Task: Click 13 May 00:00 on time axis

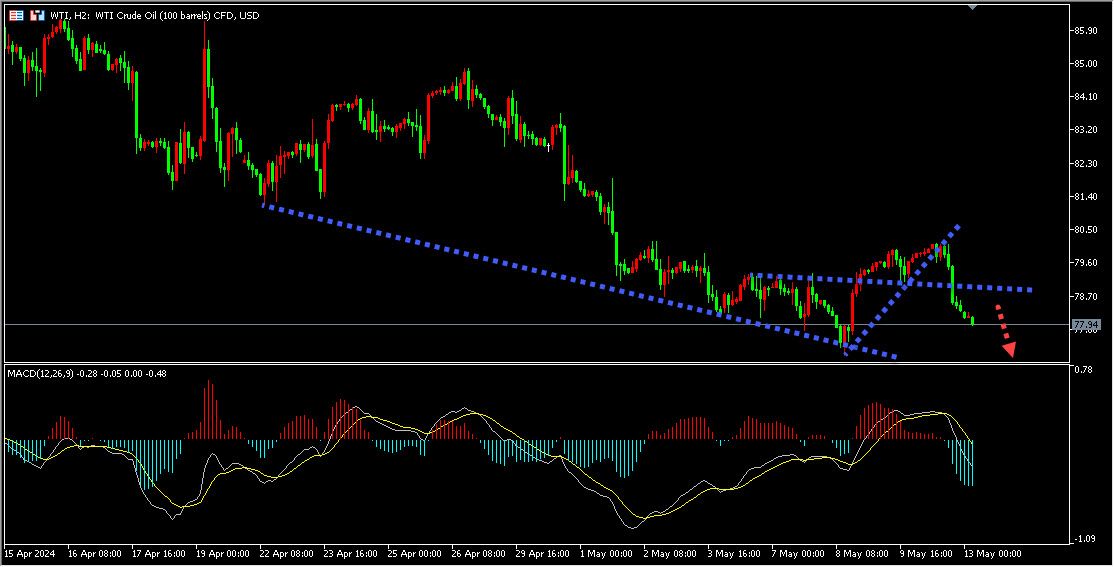Action: click(x=991, y=552)
